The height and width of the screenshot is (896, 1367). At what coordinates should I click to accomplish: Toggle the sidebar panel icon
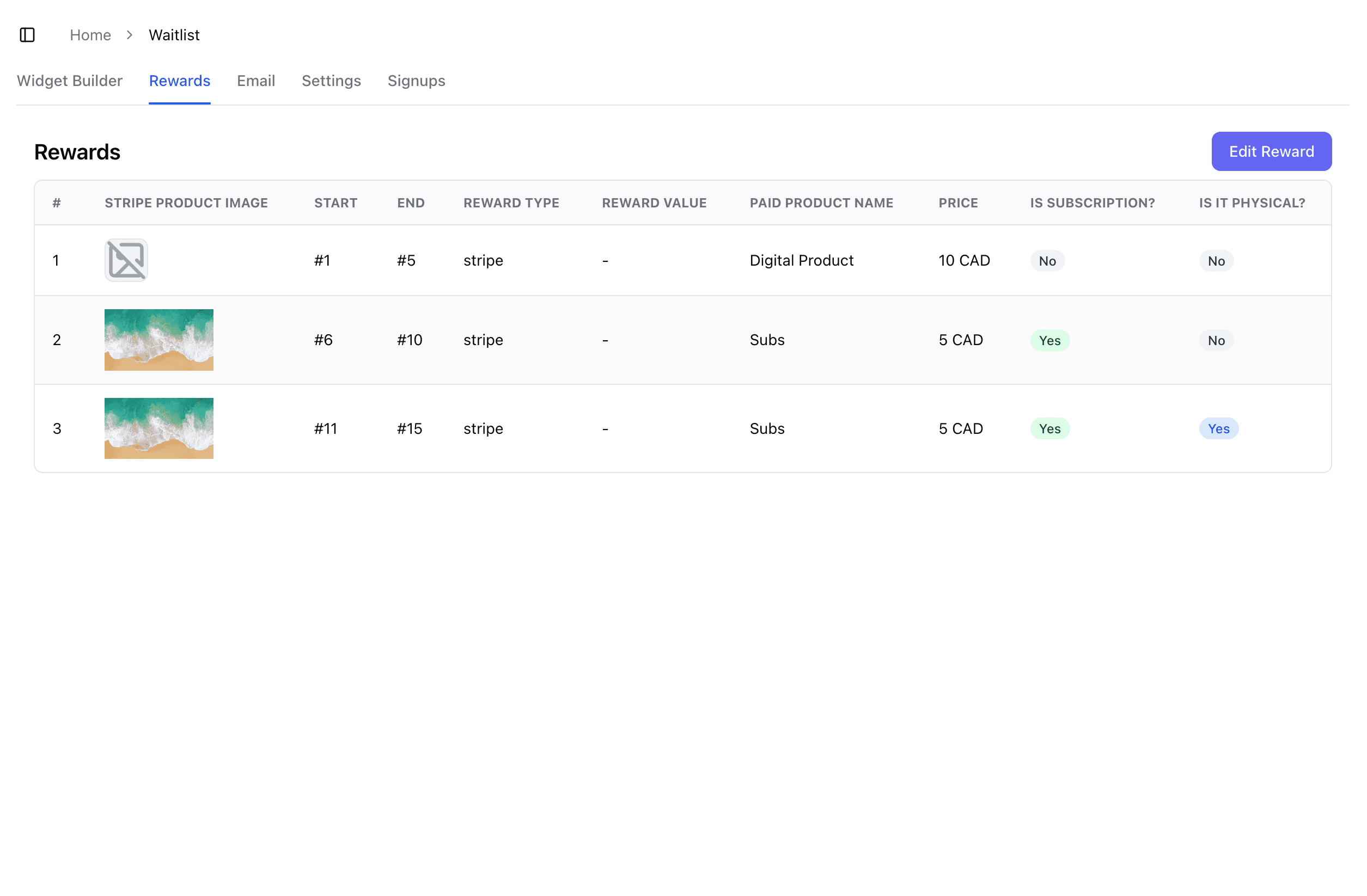click(x=27, y=35)
